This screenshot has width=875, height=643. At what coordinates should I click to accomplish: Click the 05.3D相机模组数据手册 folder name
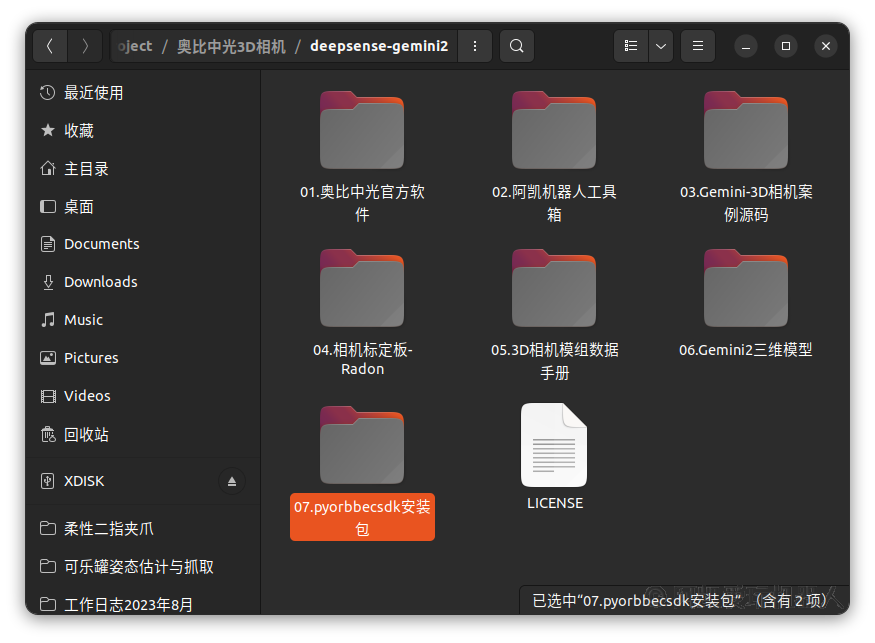coord(554,361)
